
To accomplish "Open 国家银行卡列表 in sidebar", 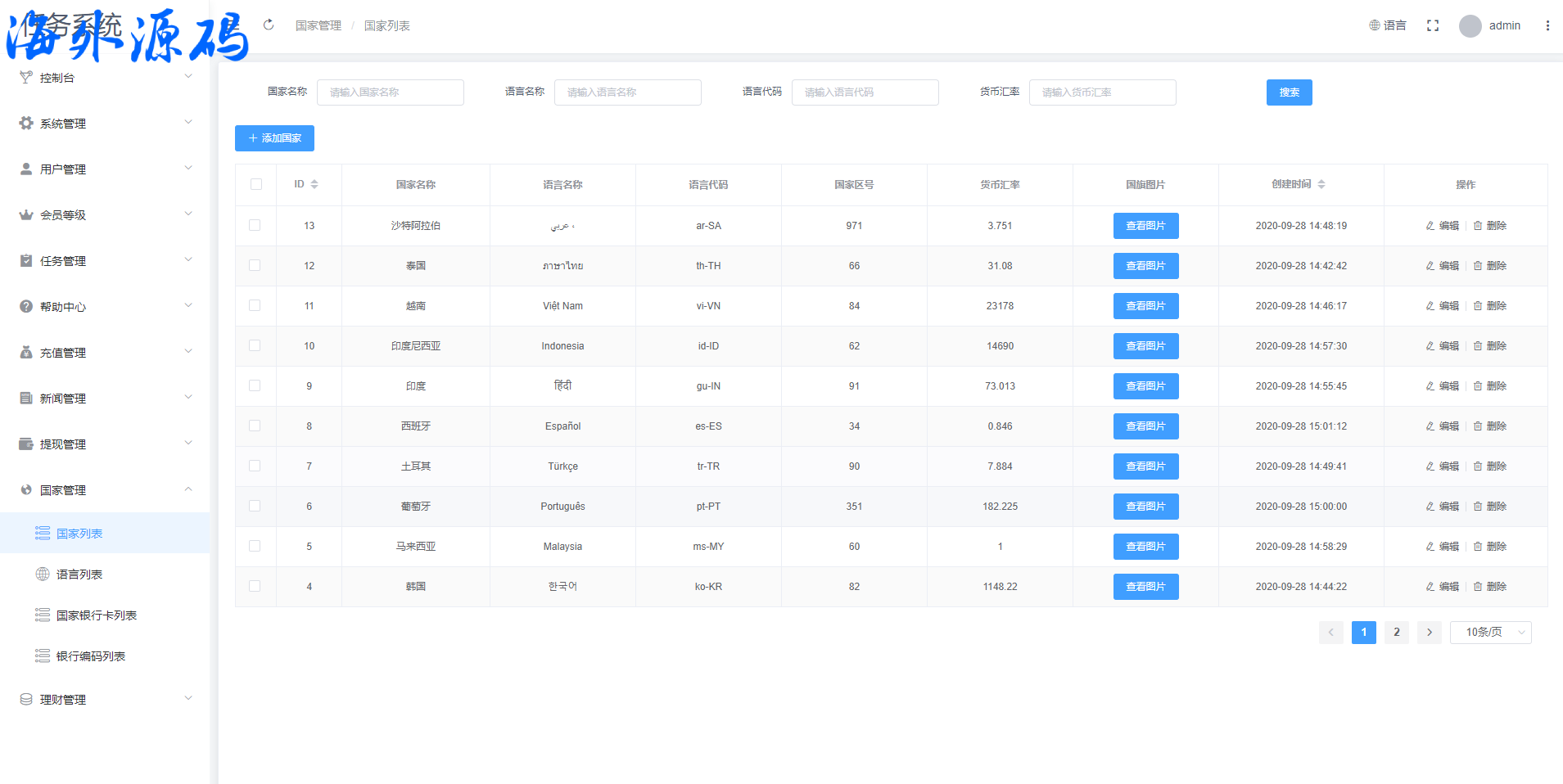I will pos(96,615).
